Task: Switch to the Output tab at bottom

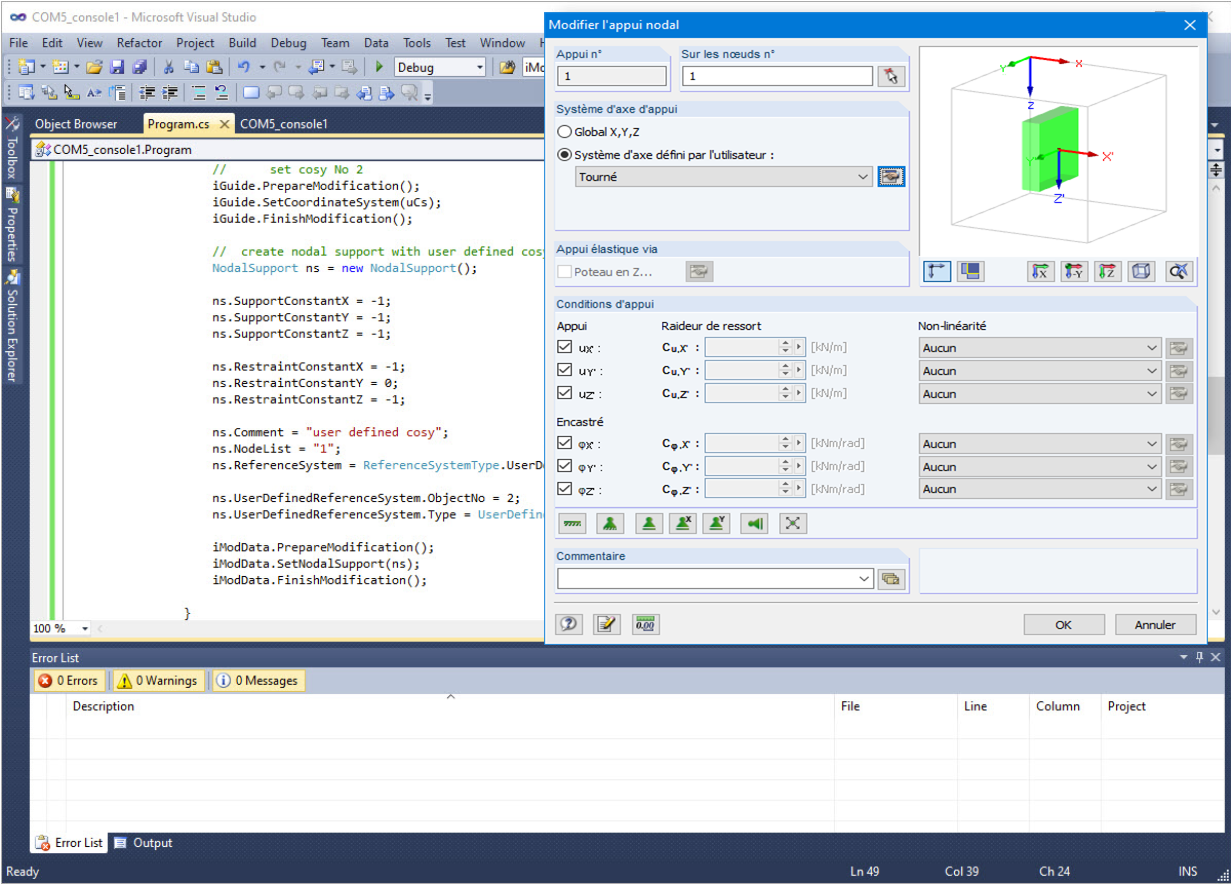Action: pyautogui.click(x=142, y=843)
